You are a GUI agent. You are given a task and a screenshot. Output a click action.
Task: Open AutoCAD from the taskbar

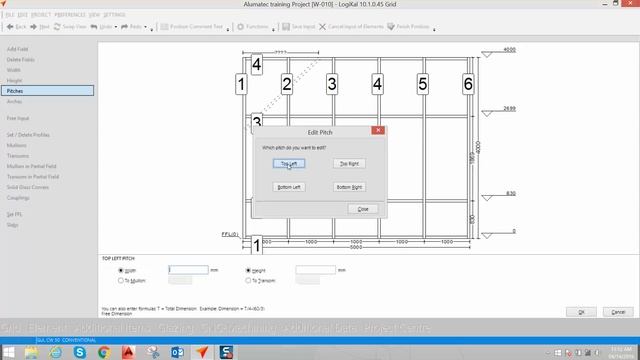(128, 352)
